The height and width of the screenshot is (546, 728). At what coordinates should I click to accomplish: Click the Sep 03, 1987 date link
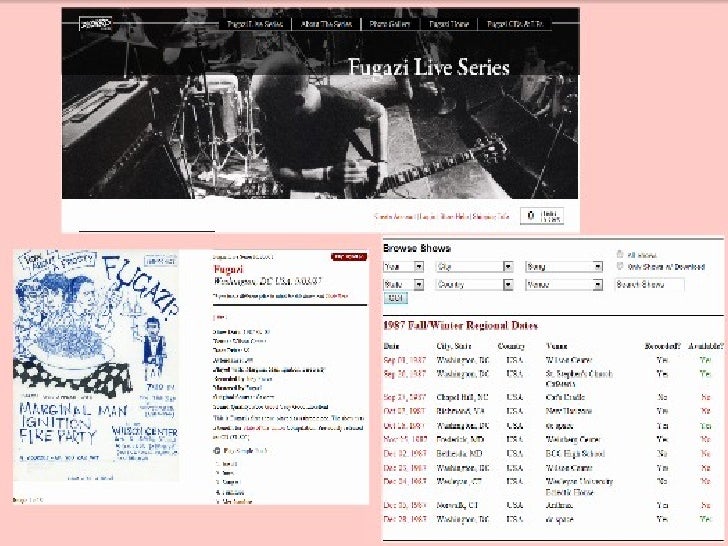pos(405,360)
